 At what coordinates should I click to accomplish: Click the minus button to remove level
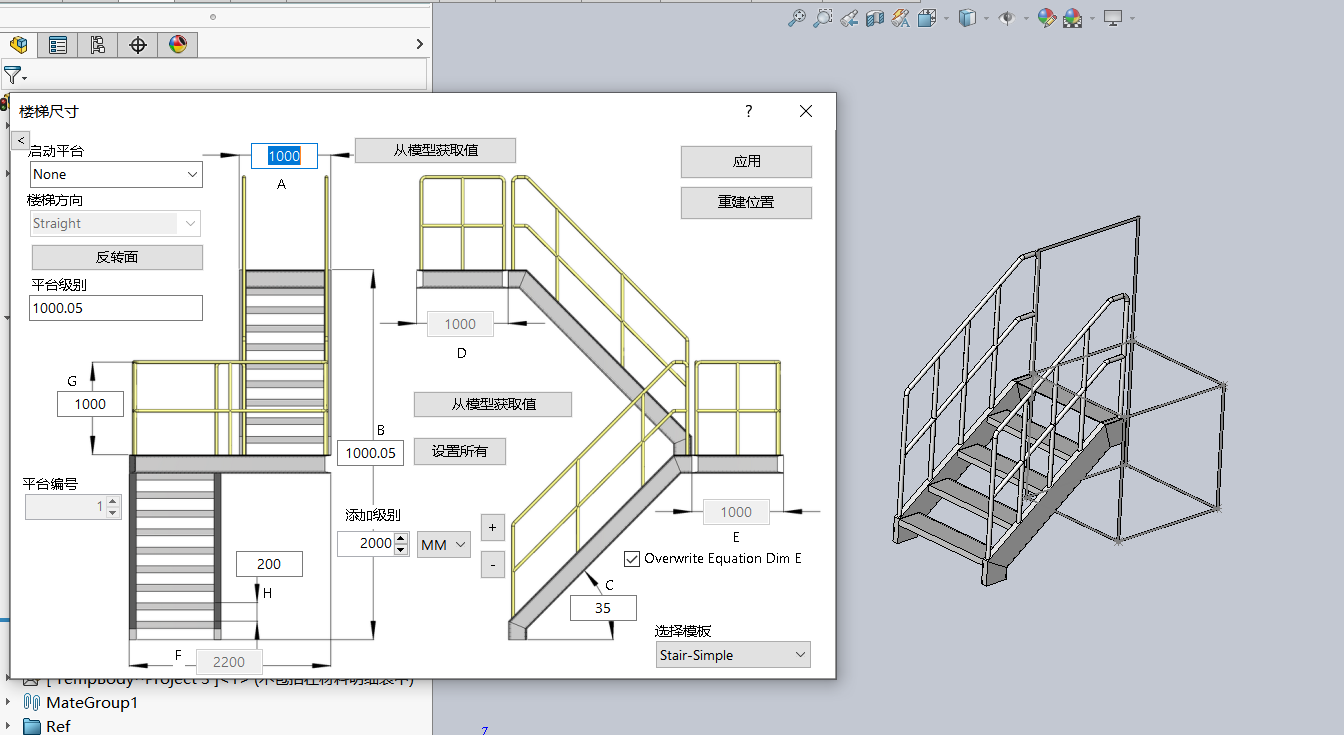492,565
